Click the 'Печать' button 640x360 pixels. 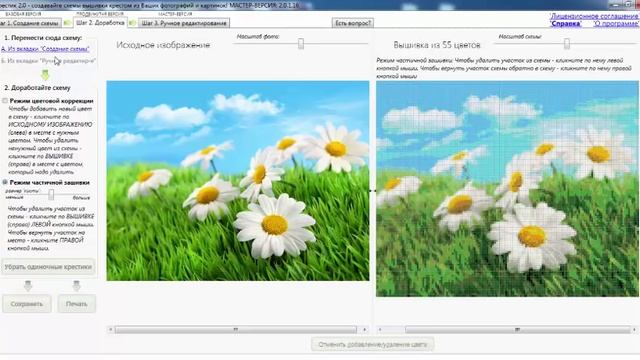click(x=76, y=304)
